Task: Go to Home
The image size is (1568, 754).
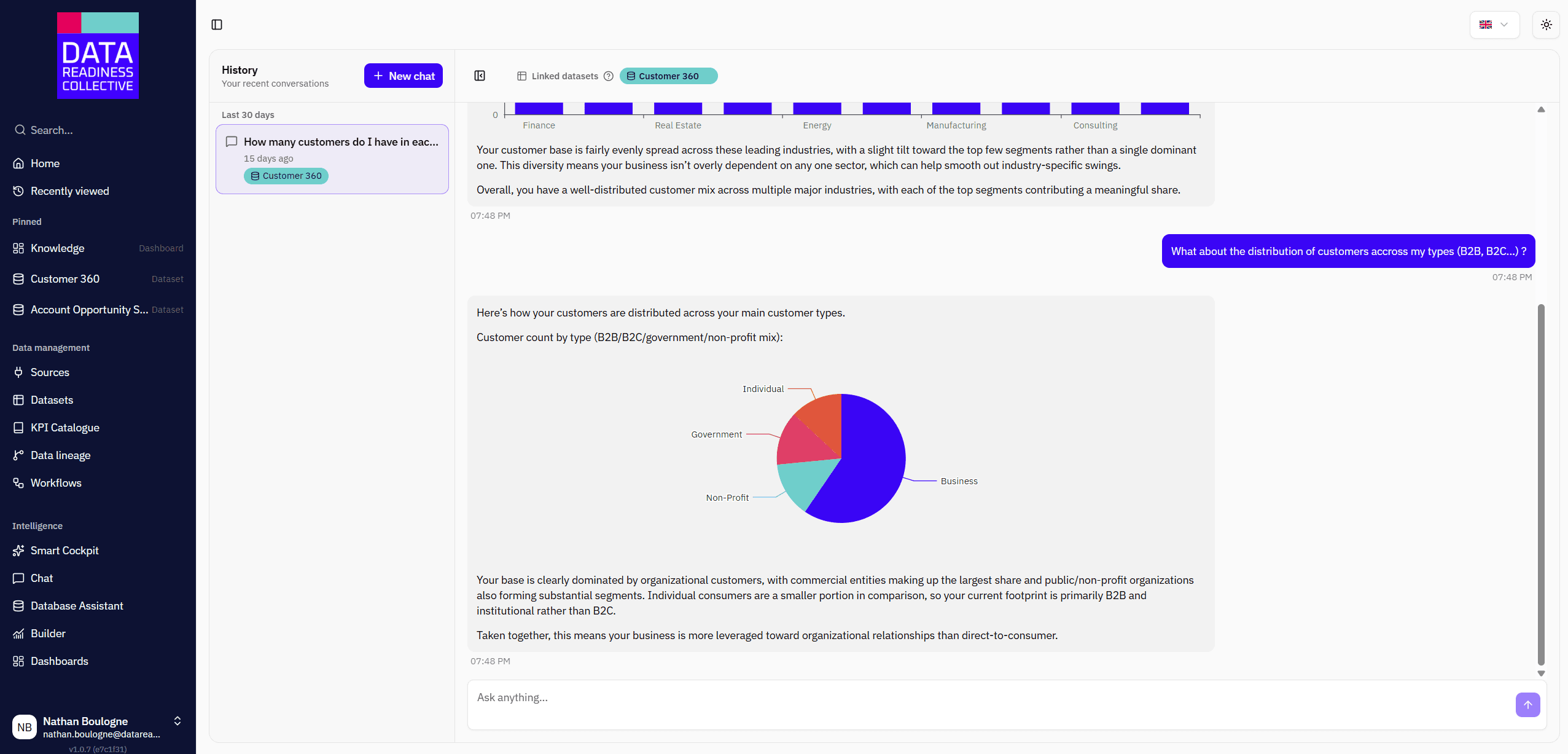Action: (x=98, y=163)
